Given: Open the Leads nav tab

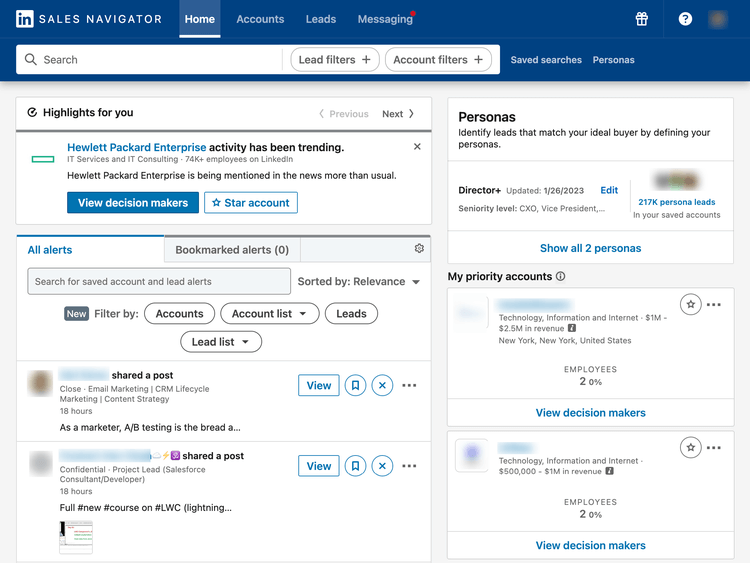Looking at the screenshot, I should coord(321,19).
